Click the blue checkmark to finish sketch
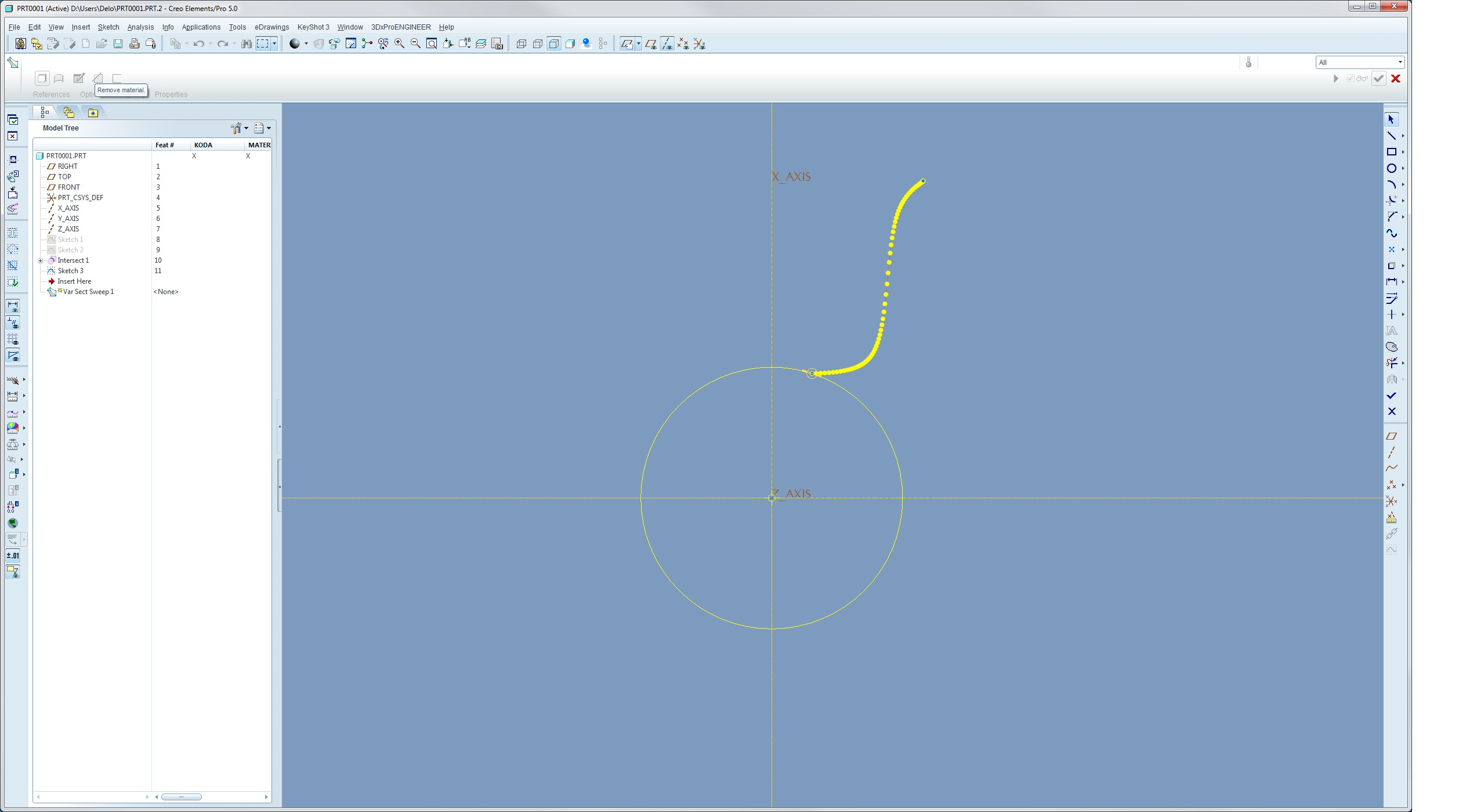The height and width of the screenshot is (812, 1459). (x=1391, y=396)
